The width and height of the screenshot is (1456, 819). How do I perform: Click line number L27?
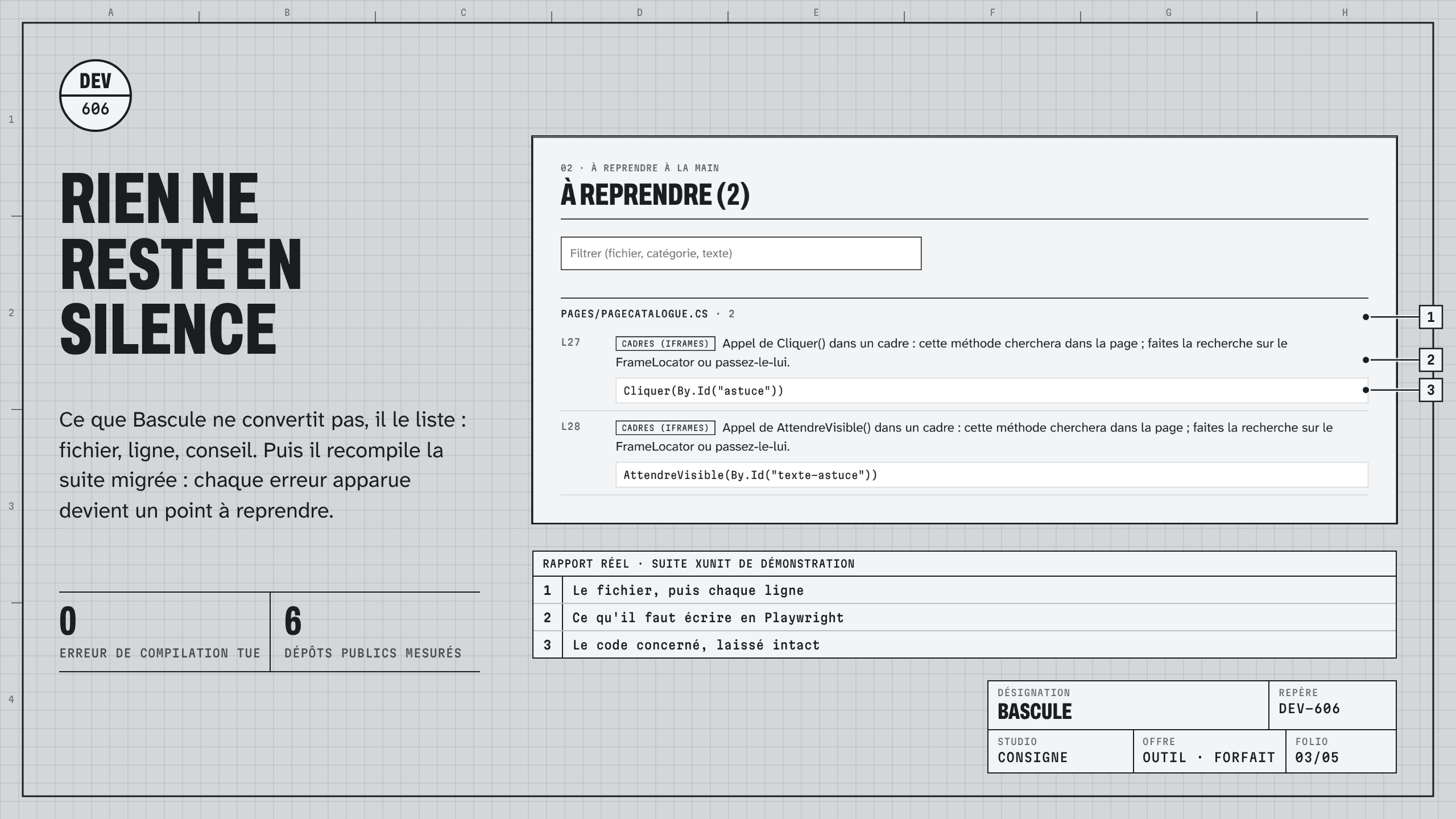click(x=570, y=342)
